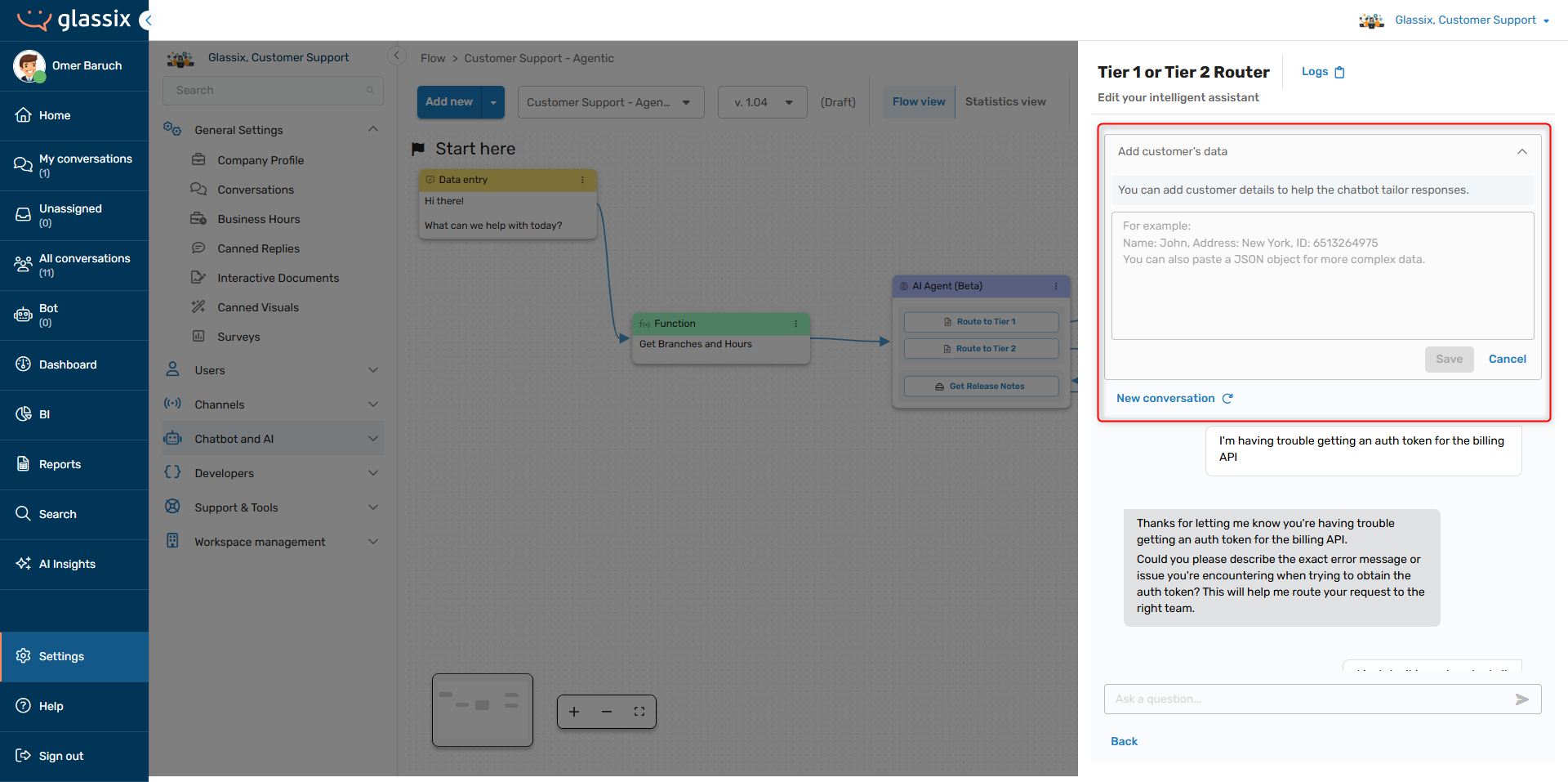The image size is (1568, 782).
Task: Click Sign out
Action: tap(74, 756)
